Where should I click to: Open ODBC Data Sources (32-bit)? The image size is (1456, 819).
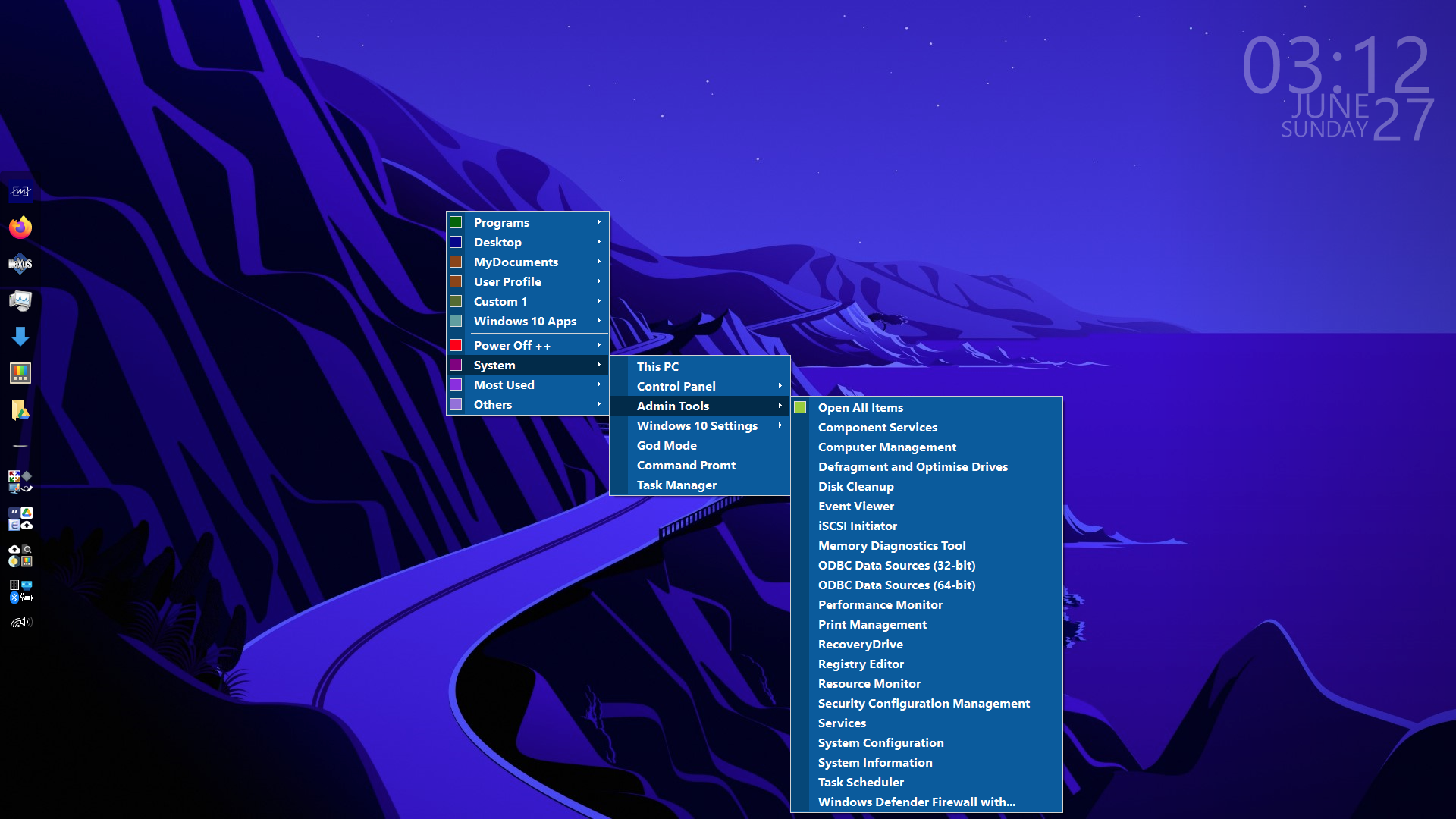(x=927, y=565)
